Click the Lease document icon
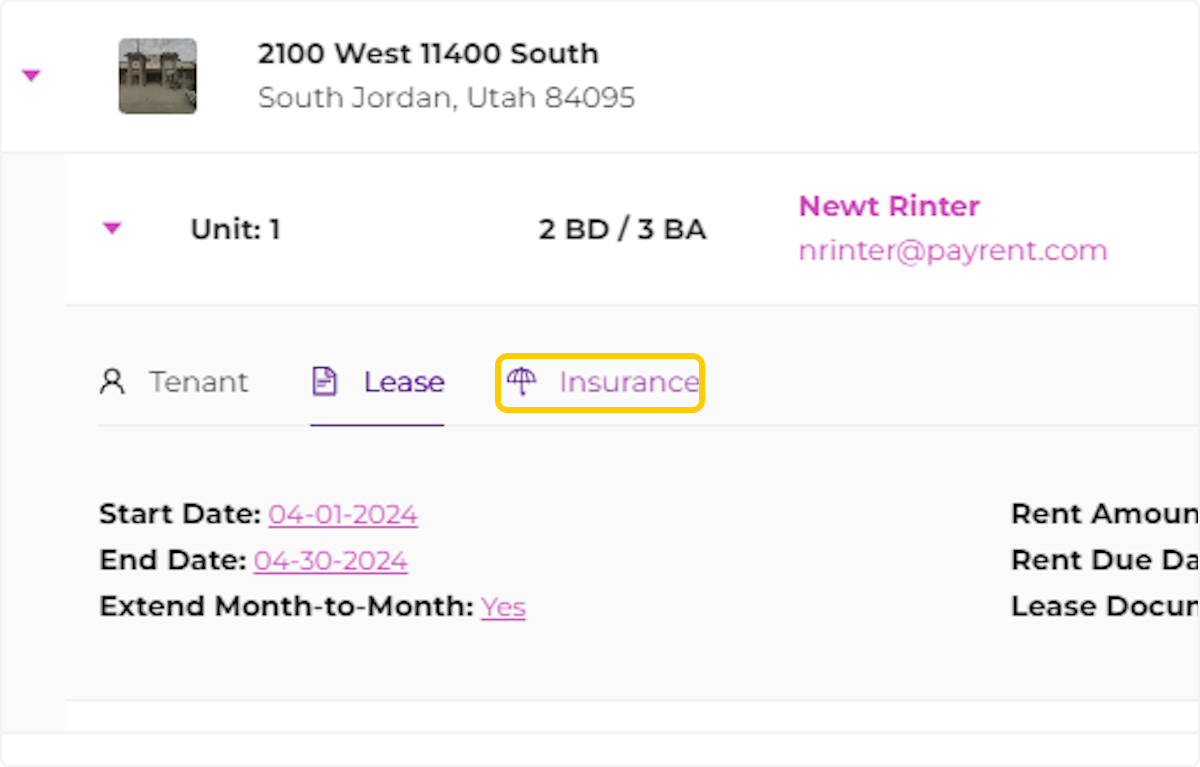This screenshot has width=1200, height=767. pos(324,382)
